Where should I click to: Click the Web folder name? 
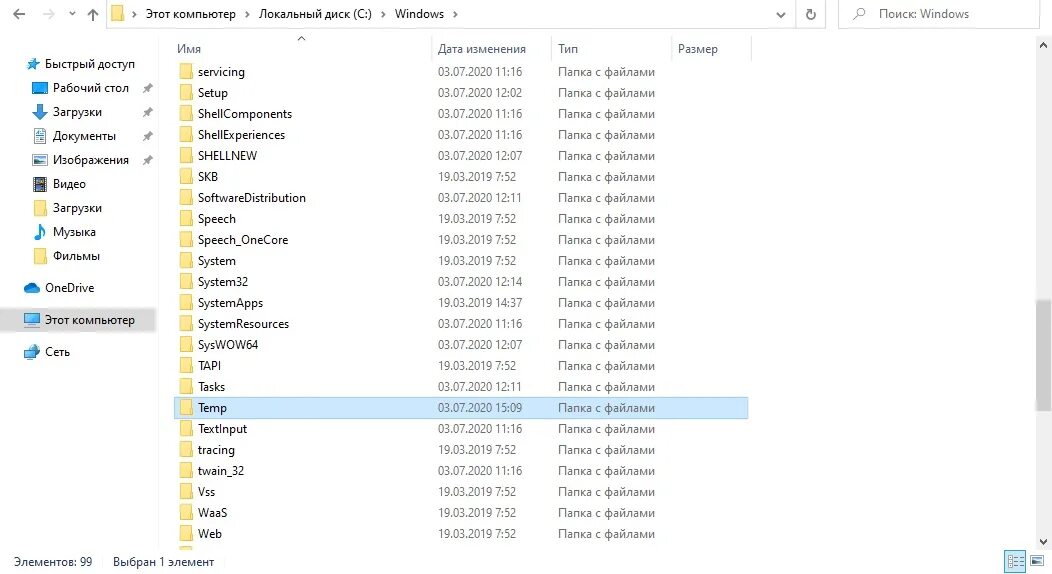click(209, 534)
